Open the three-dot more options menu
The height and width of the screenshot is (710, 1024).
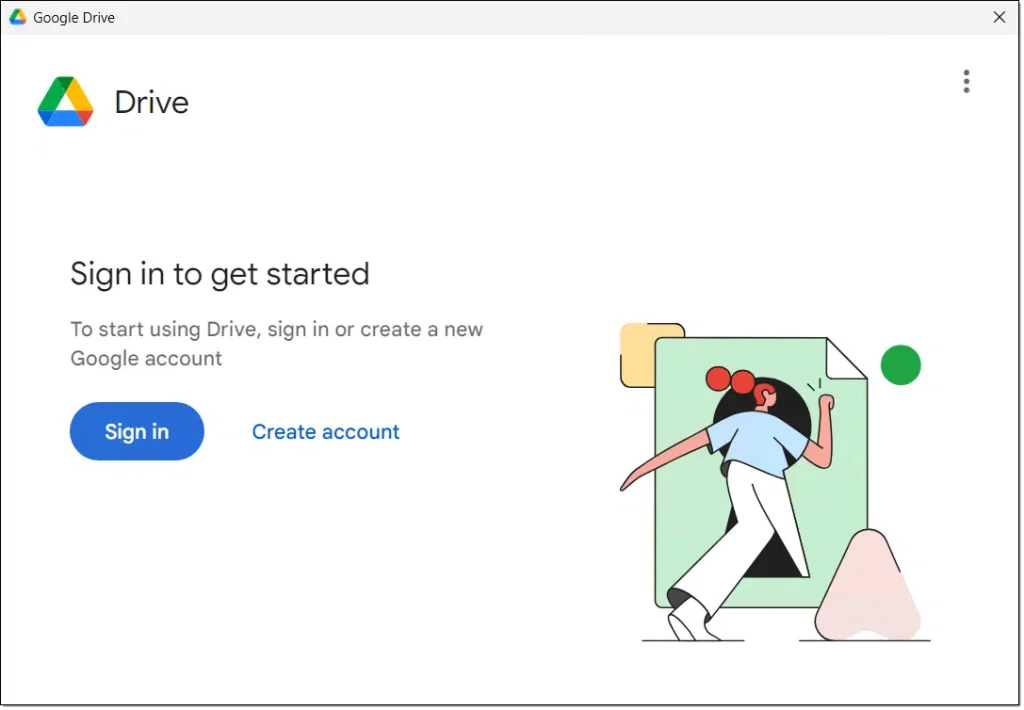pos(966,81)
